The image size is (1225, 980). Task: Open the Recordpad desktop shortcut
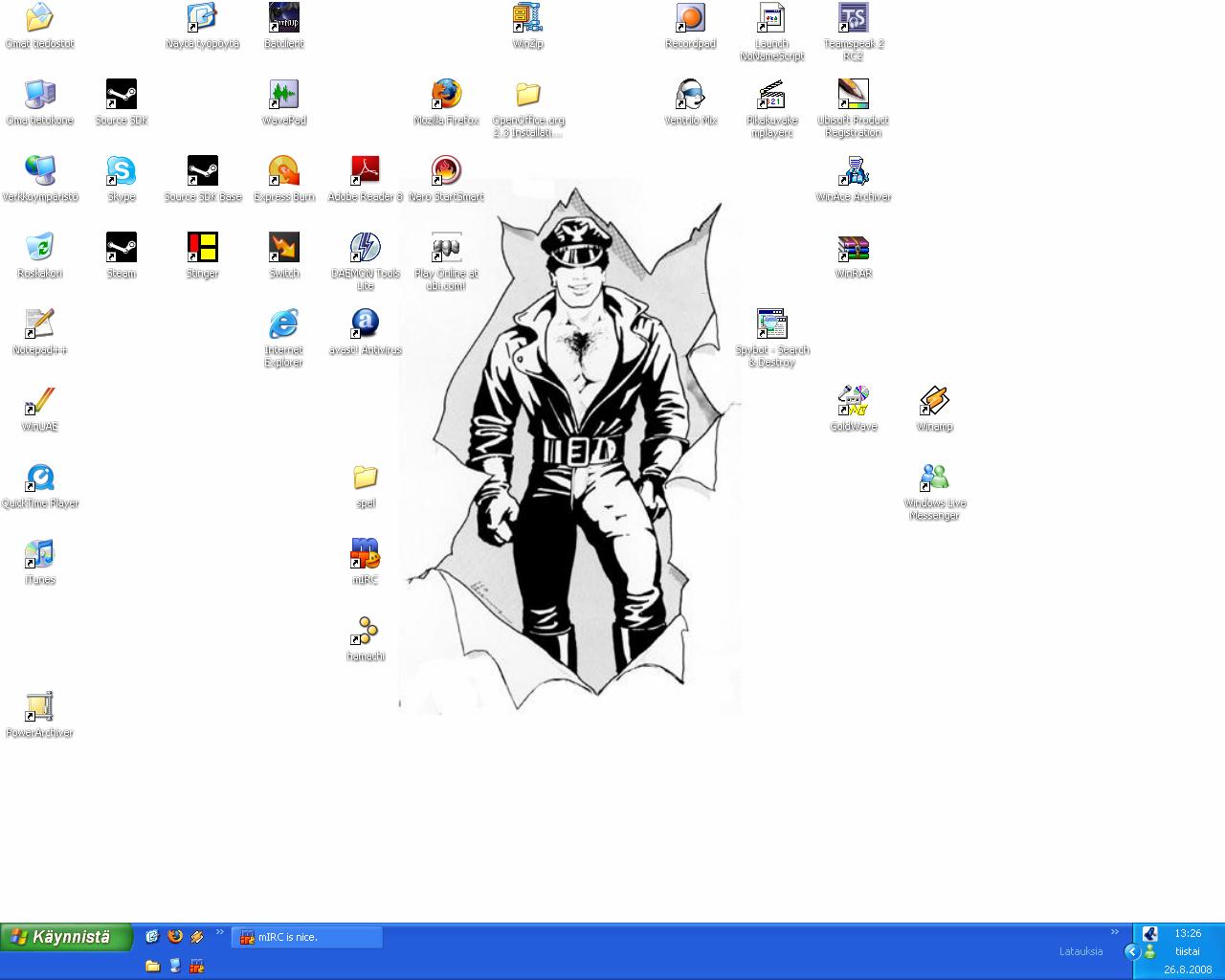(x=690, y=25)
